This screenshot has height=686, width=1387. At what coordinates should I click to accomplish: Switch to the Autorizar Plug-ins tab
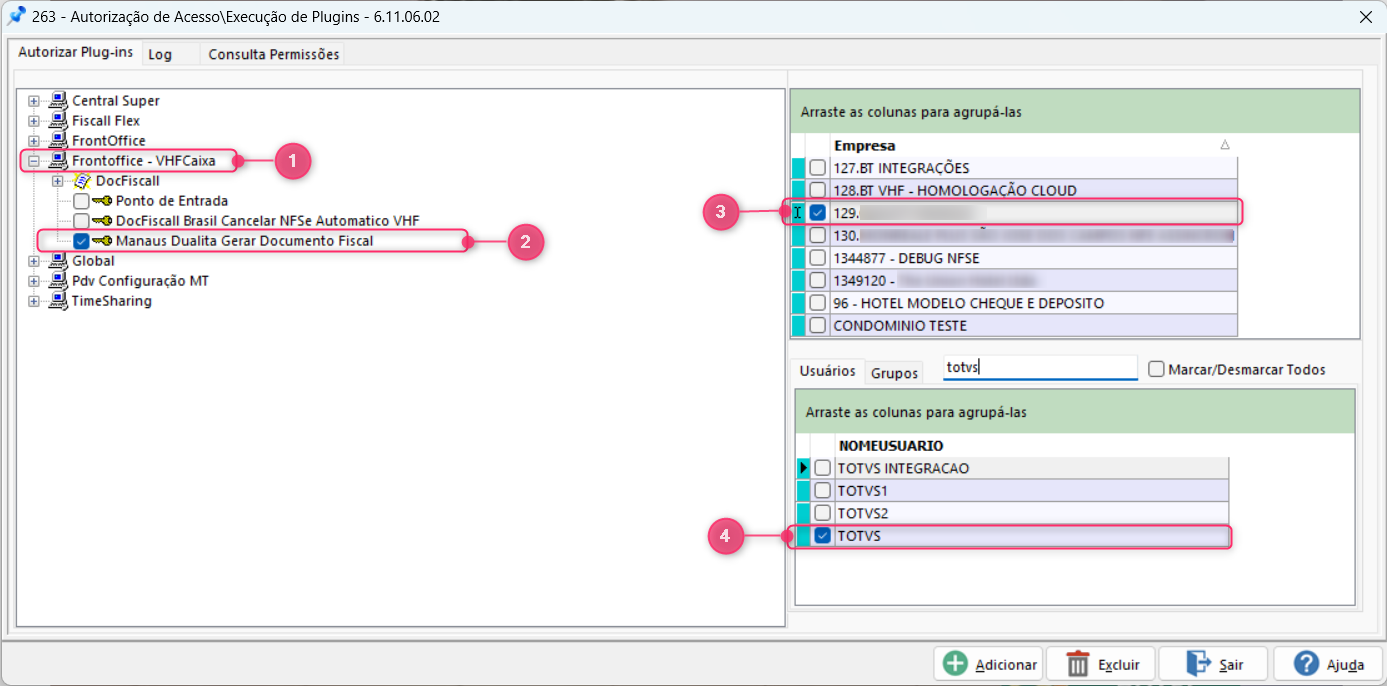coord(75,52)
